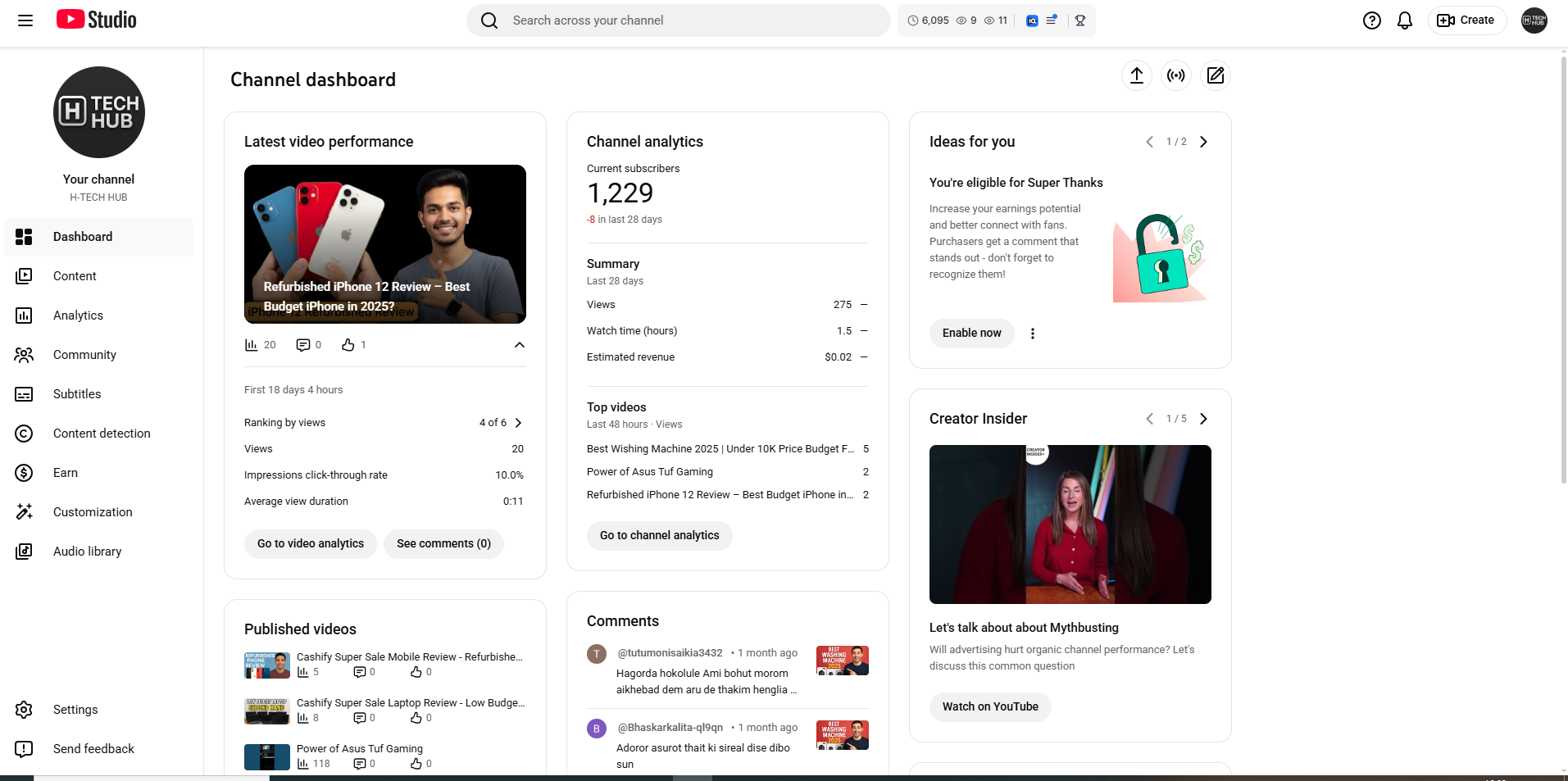Select Content detection in sidebar menu

pos(102,434)
